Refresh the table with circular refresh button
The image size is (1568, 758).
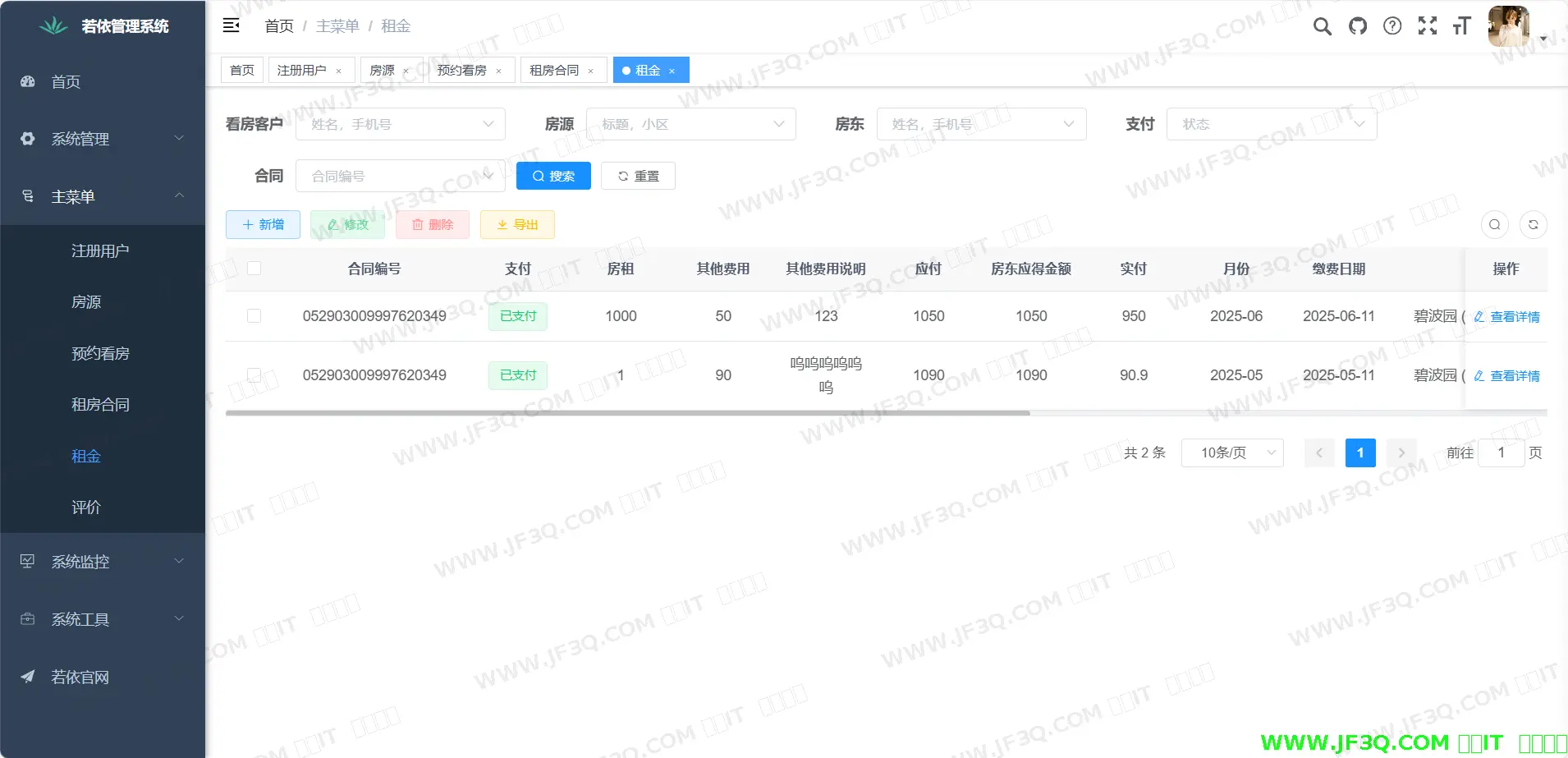click(x=1533, y=224)
